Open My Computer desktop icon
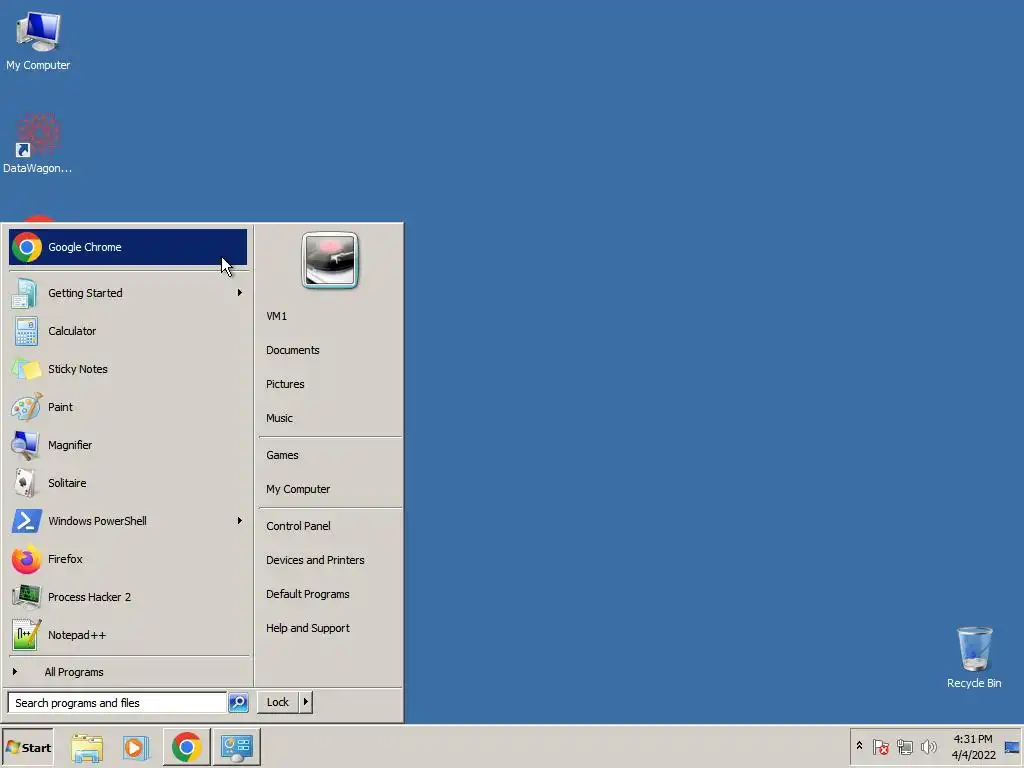 pyautogui.click(x=38, y=40)
